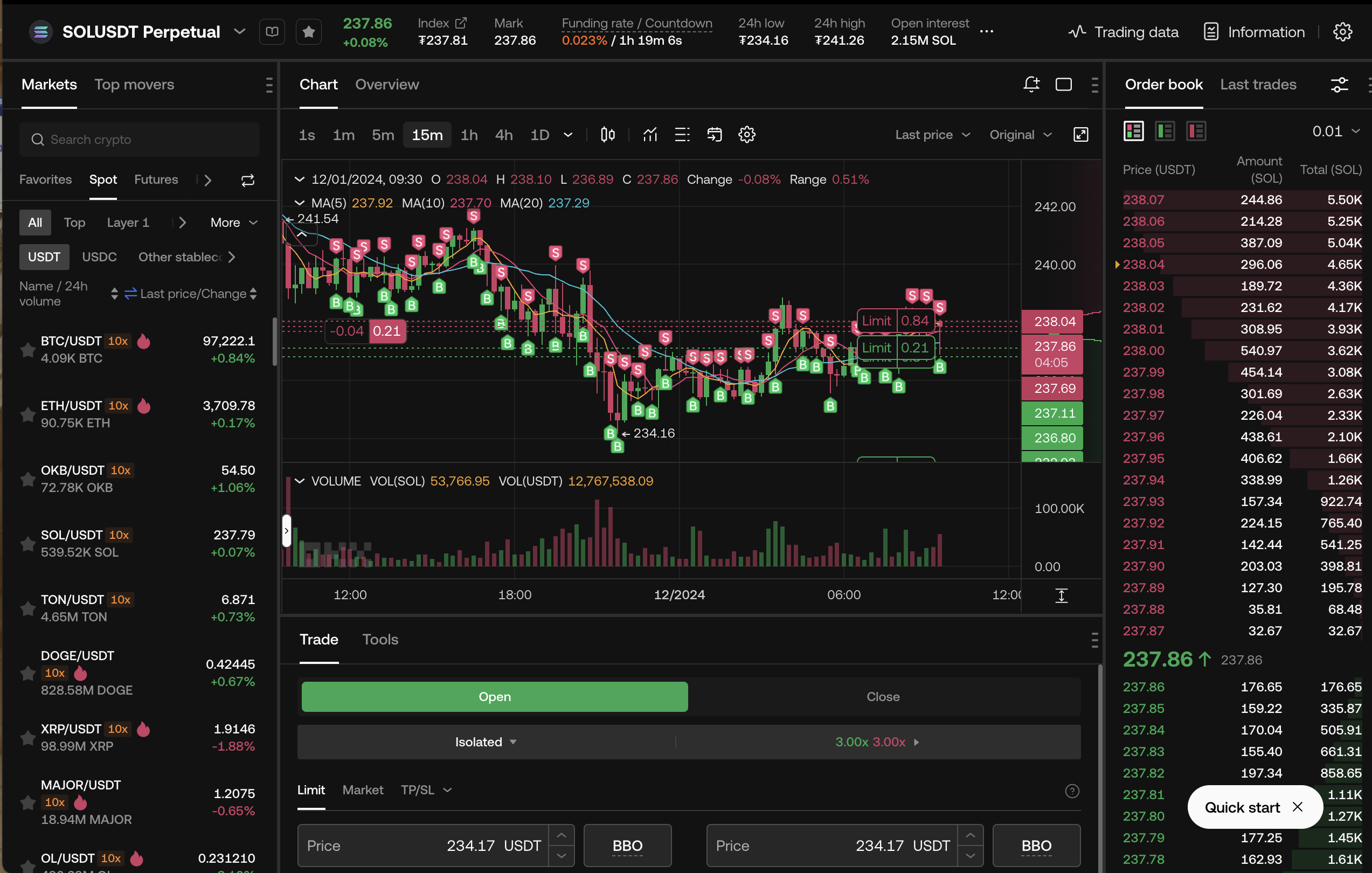Filter market list by USDC
The width and height of the screenshot is (1372, 873).
tap(99, 257)
